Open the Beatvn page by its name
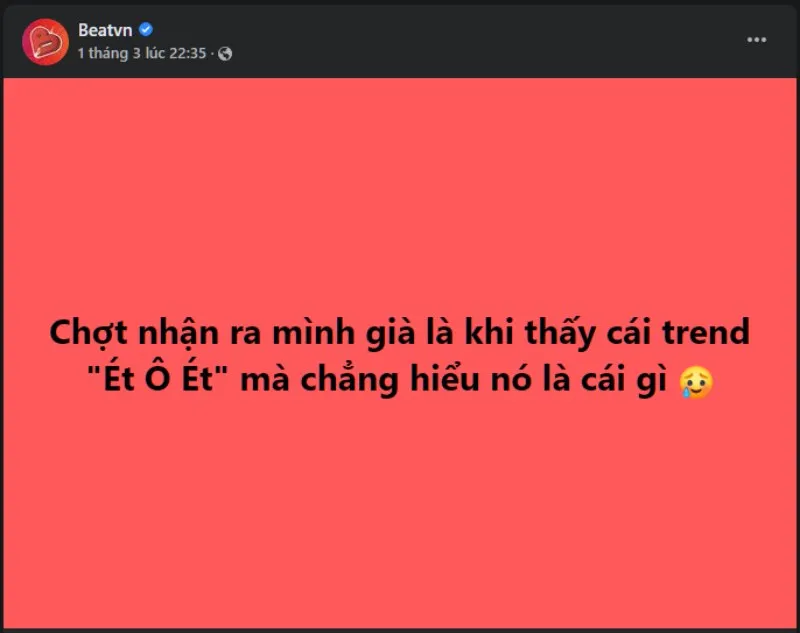 (x=104, y=29)
